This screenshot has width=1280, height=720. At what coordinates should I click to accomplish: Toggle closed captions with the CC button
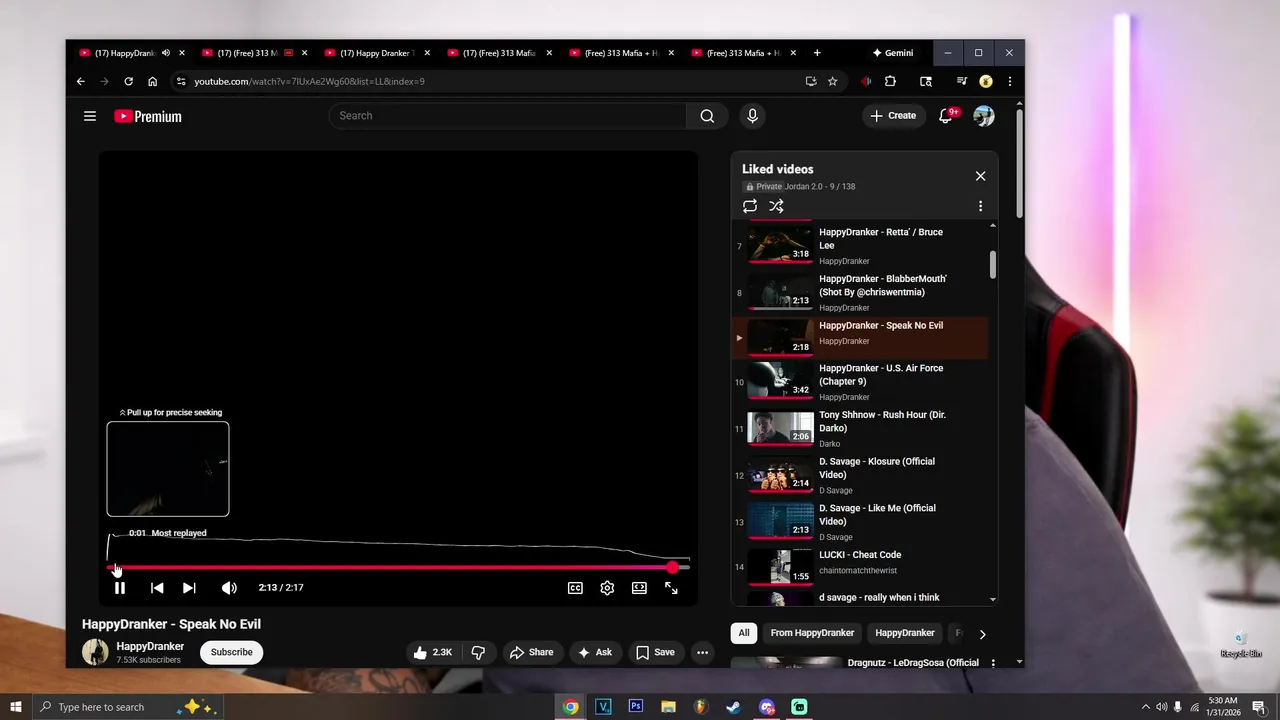pyautogui.click(x=575, y=588)
